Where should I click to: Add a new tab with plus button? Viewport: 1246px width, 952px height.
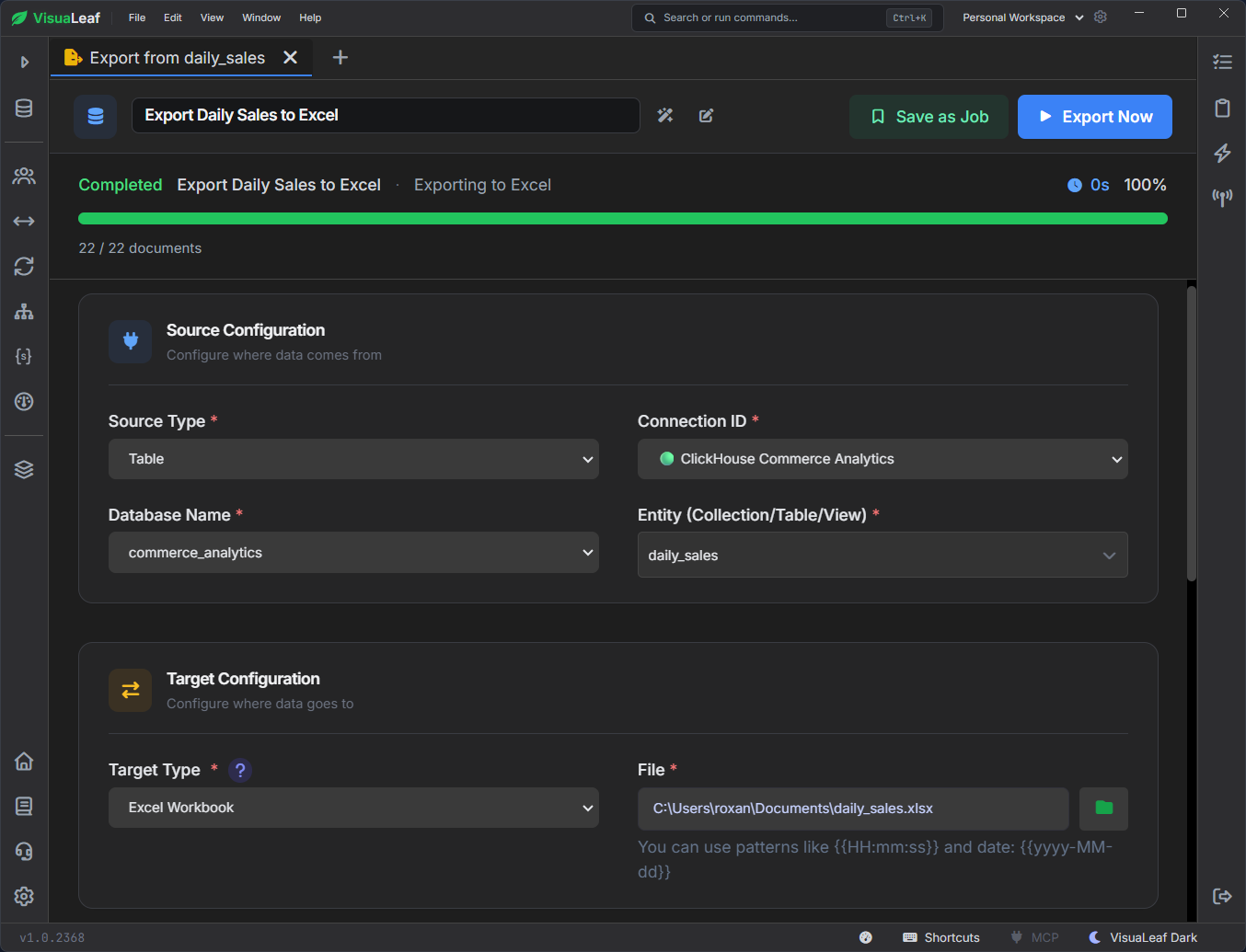click(340, 58)
